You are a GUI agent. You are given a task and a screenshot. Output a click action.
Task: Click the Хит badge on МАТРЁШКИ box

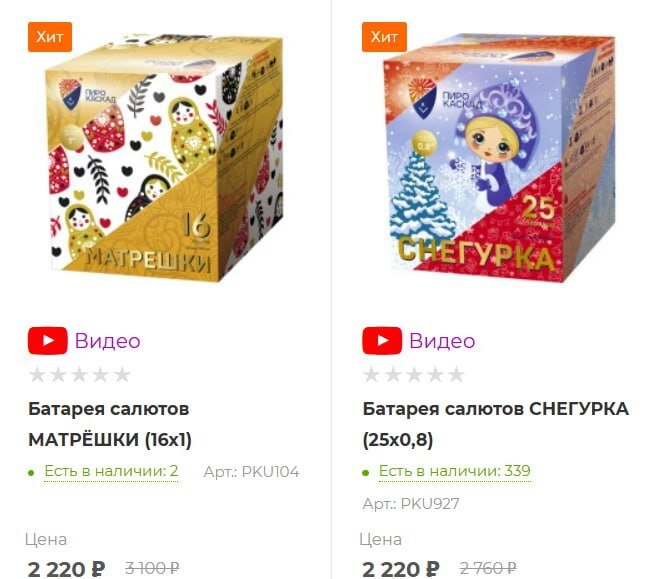(50, 37)
